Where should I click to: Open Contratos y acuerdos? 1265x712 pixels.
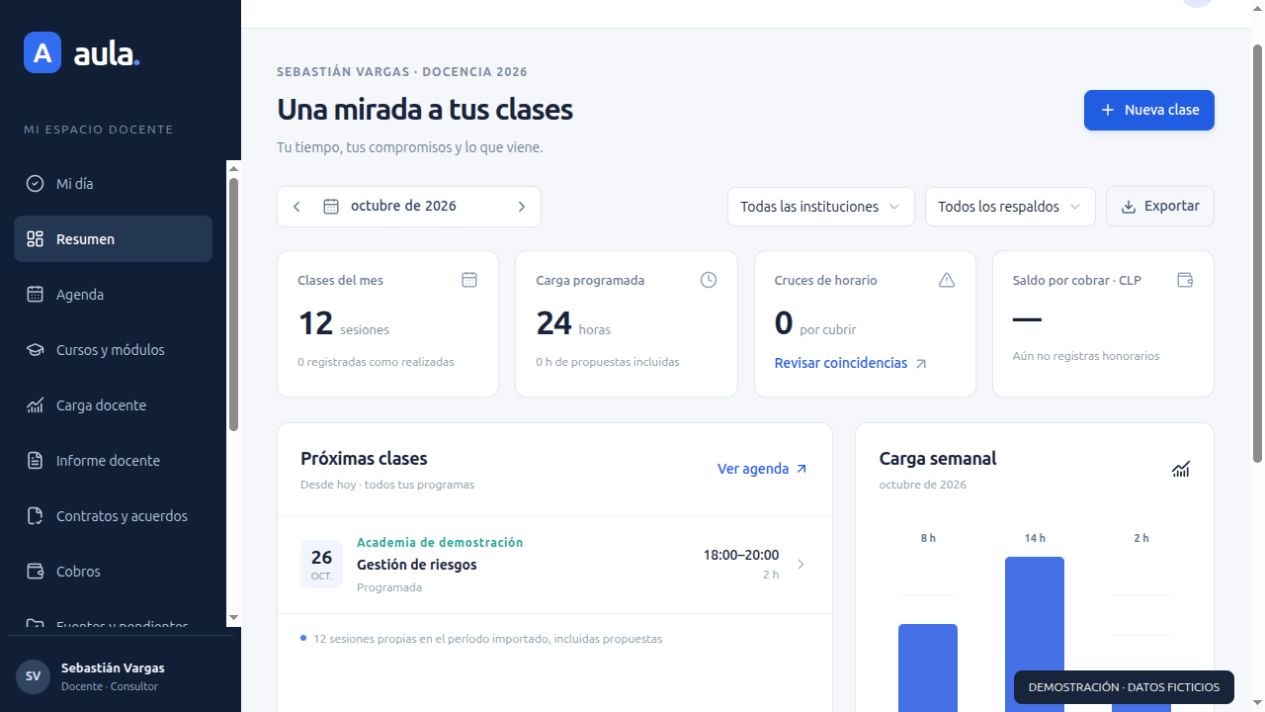(113, 516)
